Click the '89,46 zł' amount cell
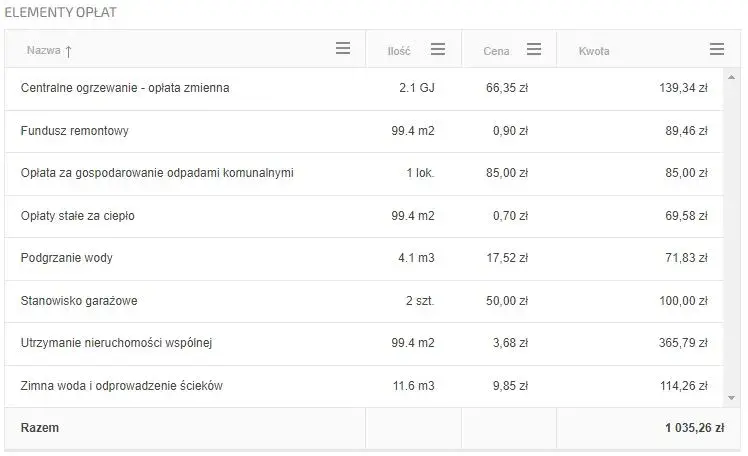 [x=686, y=131]
